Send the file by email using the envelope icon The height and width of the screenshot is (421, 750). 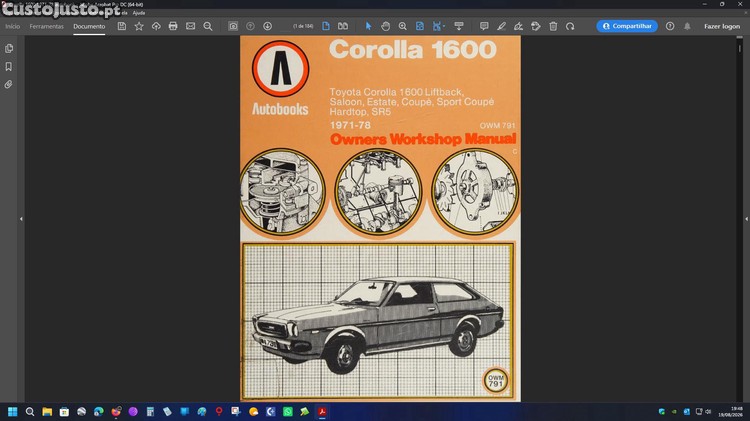(190, 26)
